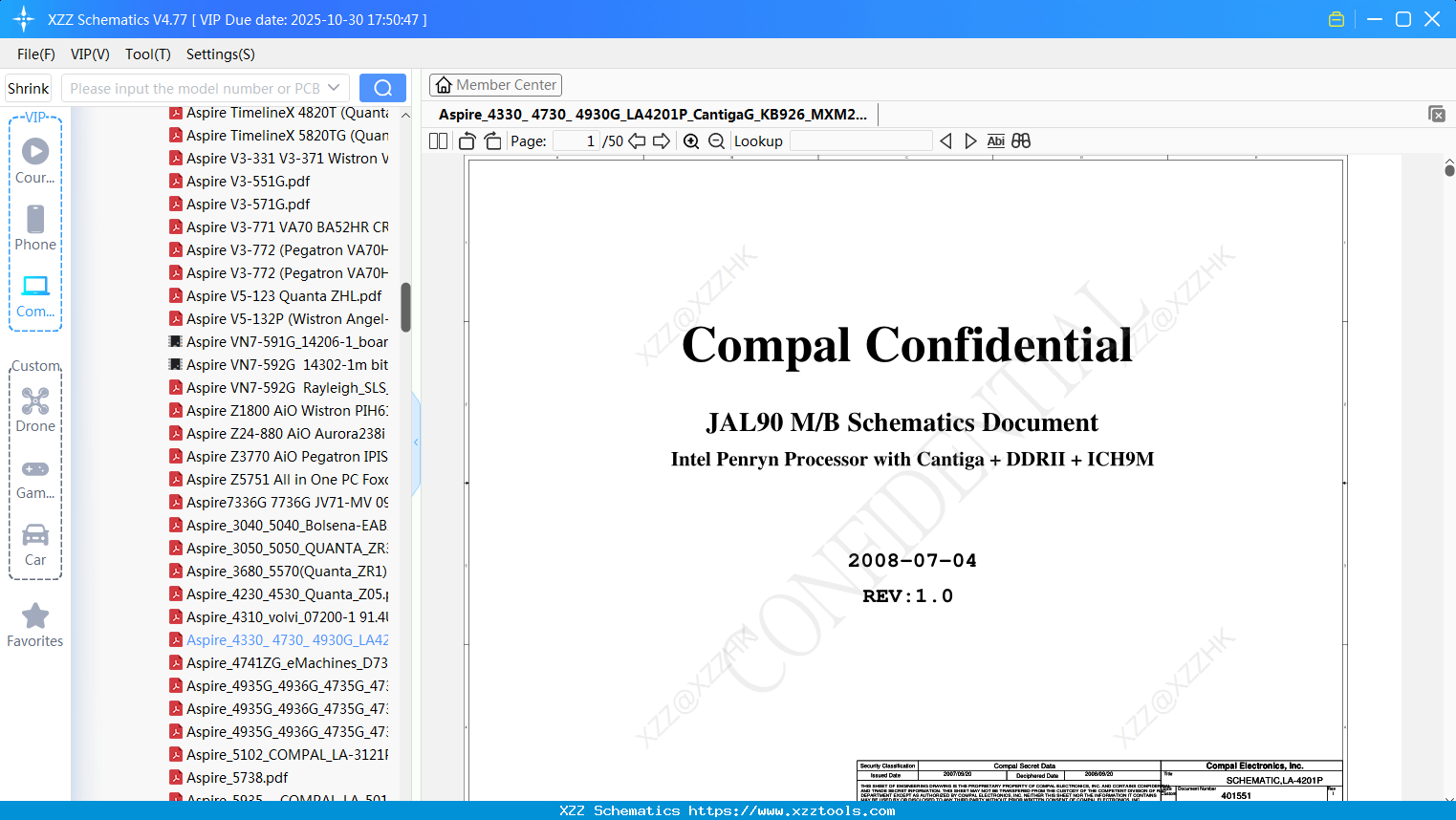
Task: Open Aspire TimelineX 4820T file
Action: tap(279, 113)
